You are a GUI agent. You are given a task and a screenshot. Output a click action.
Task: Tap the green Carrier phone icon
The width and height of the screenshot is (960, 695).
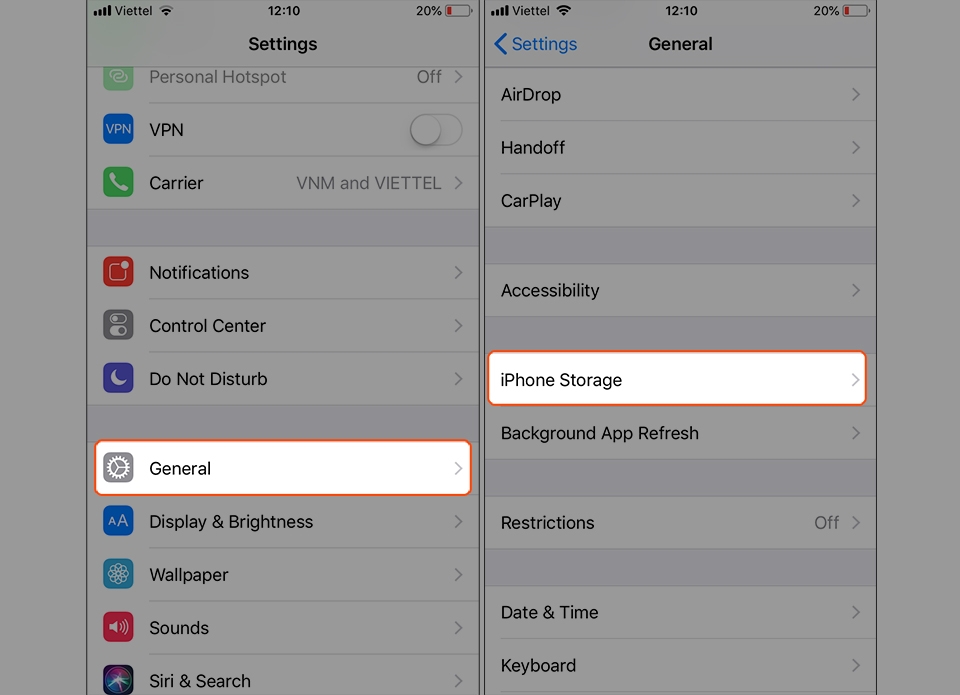coord(118,182)
